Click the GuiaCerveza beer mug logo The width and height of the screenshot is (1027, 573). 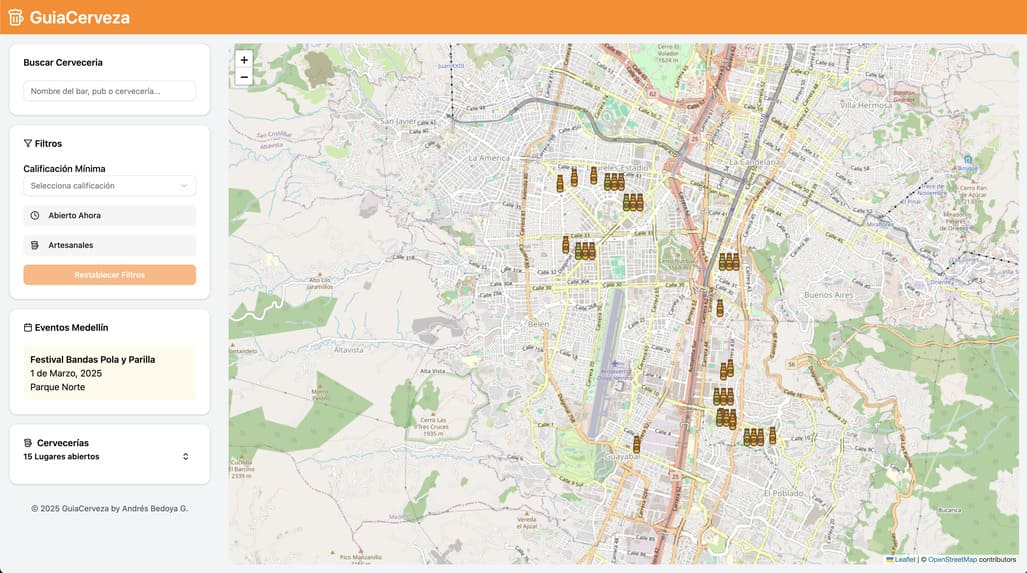15,17
